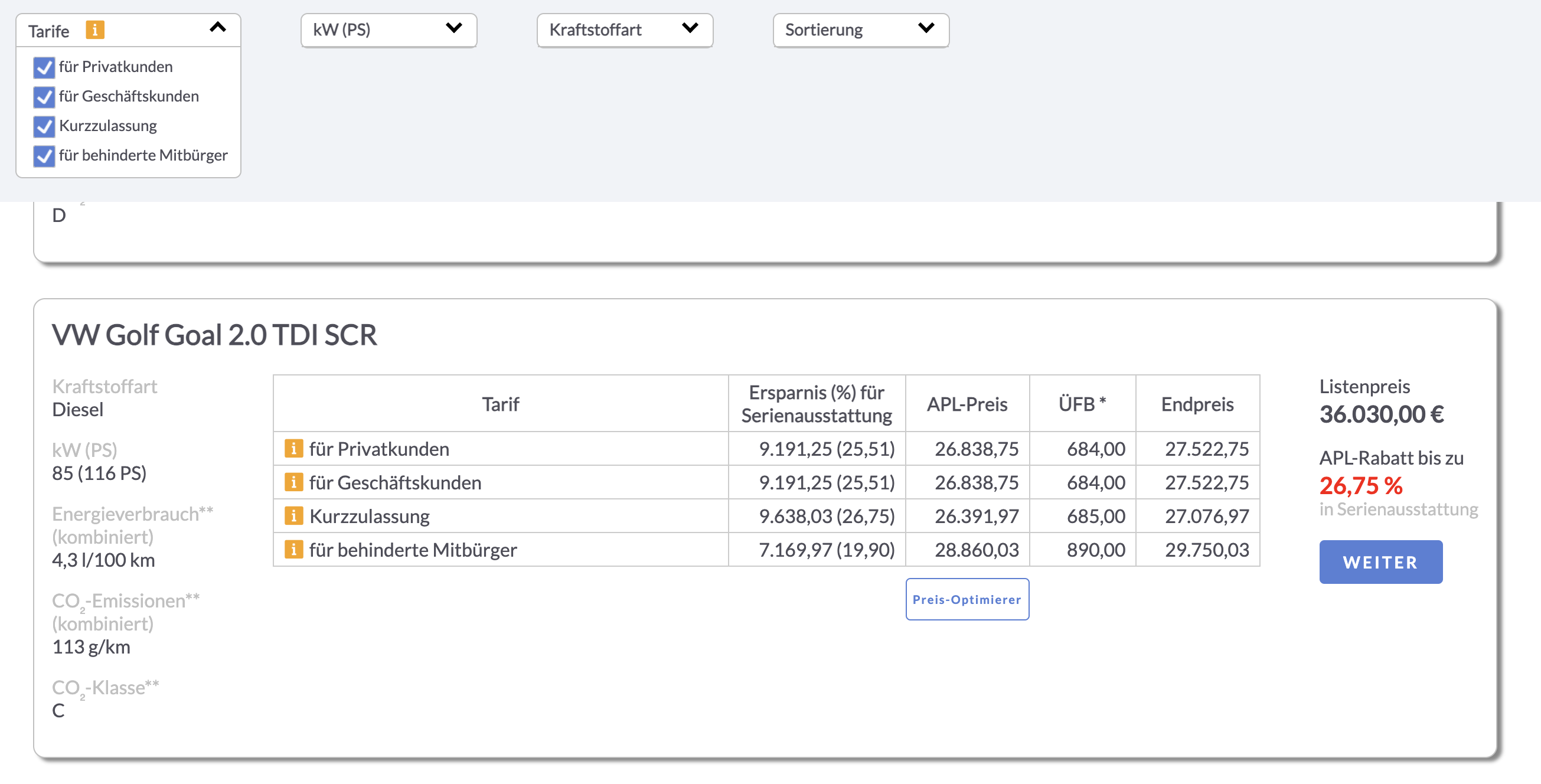Image resolution: width=1541 pixels, height=784 pixels.
Task: Toggle the Kurzzulassung filter checkbox
Action: [x=44, y=126]
